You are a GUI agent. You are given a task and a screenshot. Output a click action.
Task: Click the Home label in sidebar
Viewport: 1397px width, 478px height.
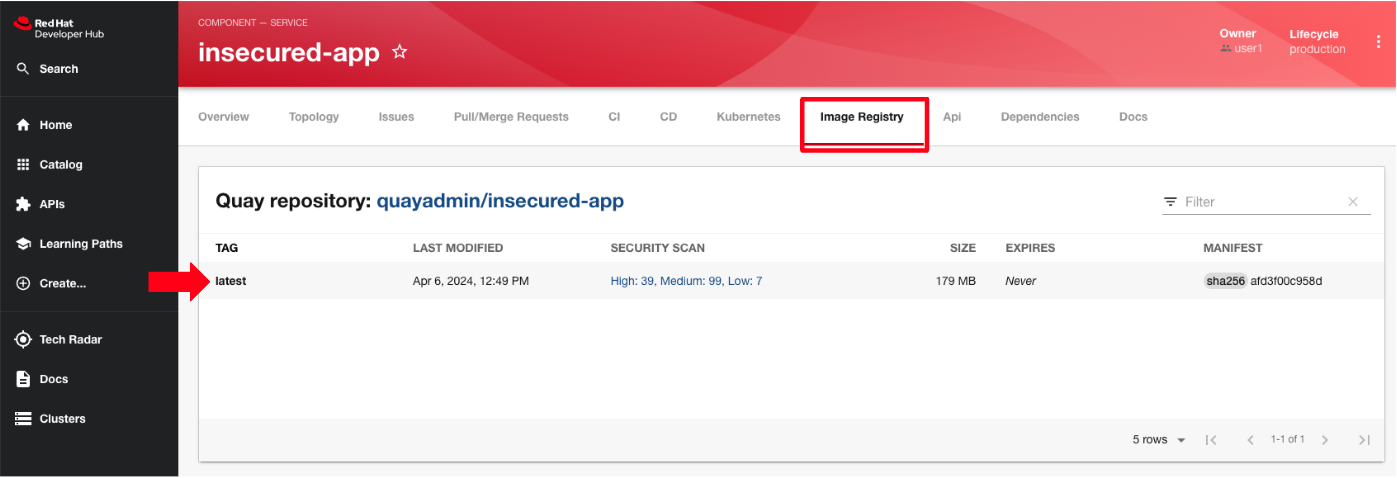(x=56, y=125)
